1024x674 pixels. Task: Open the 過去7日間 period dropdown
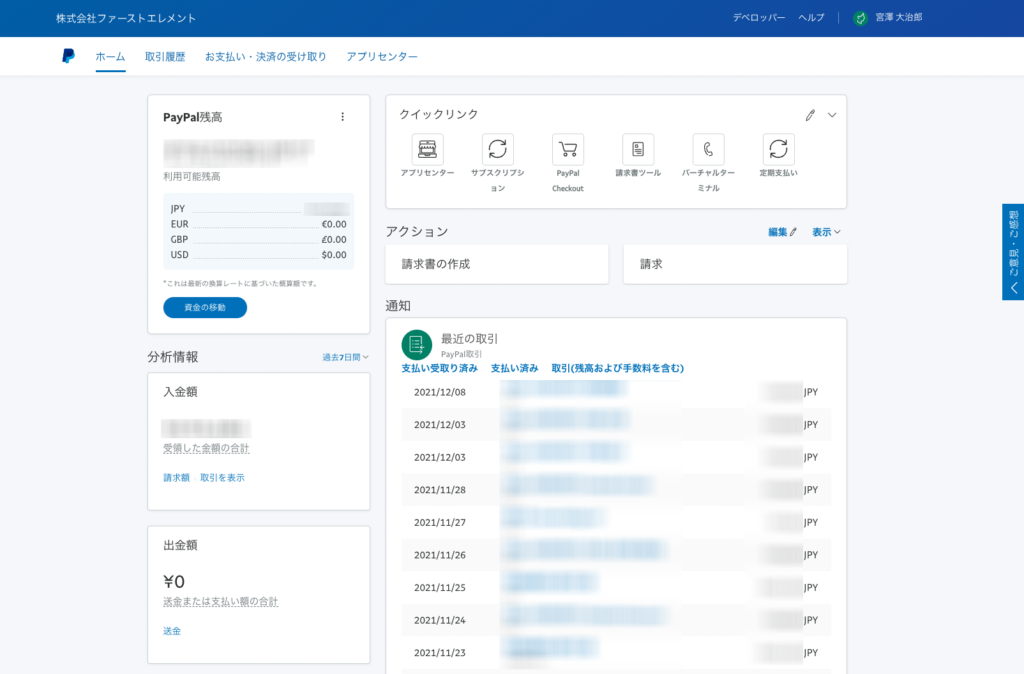point(345,357)
